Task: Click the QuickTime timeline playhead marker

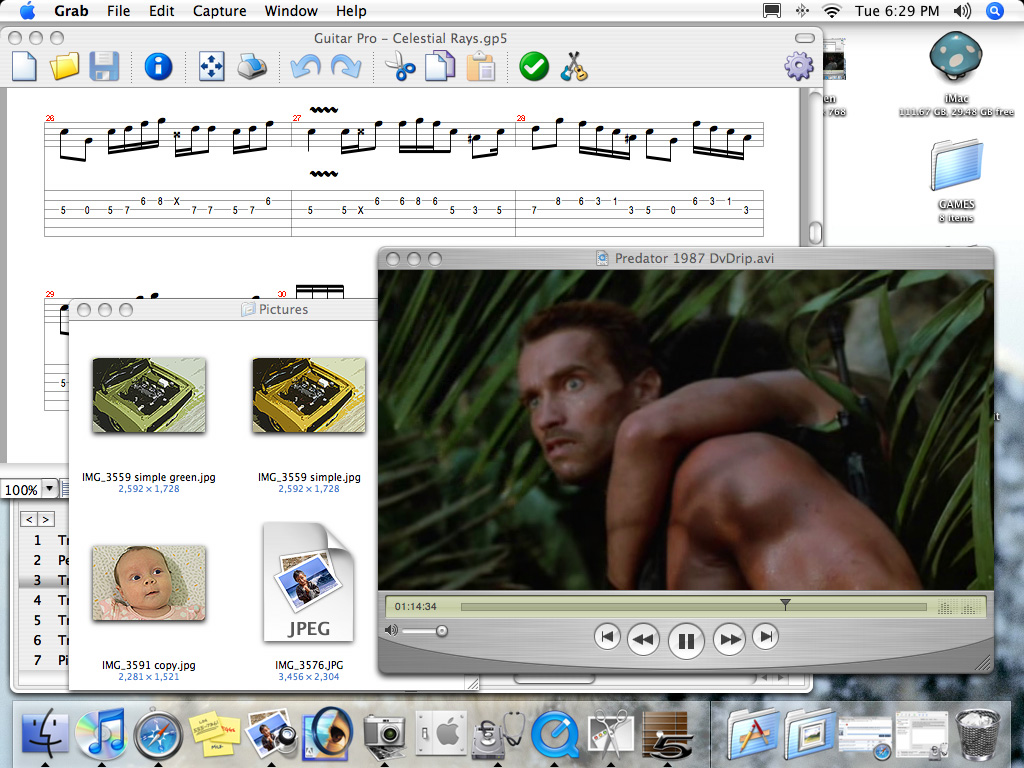Action: point(786,605)
